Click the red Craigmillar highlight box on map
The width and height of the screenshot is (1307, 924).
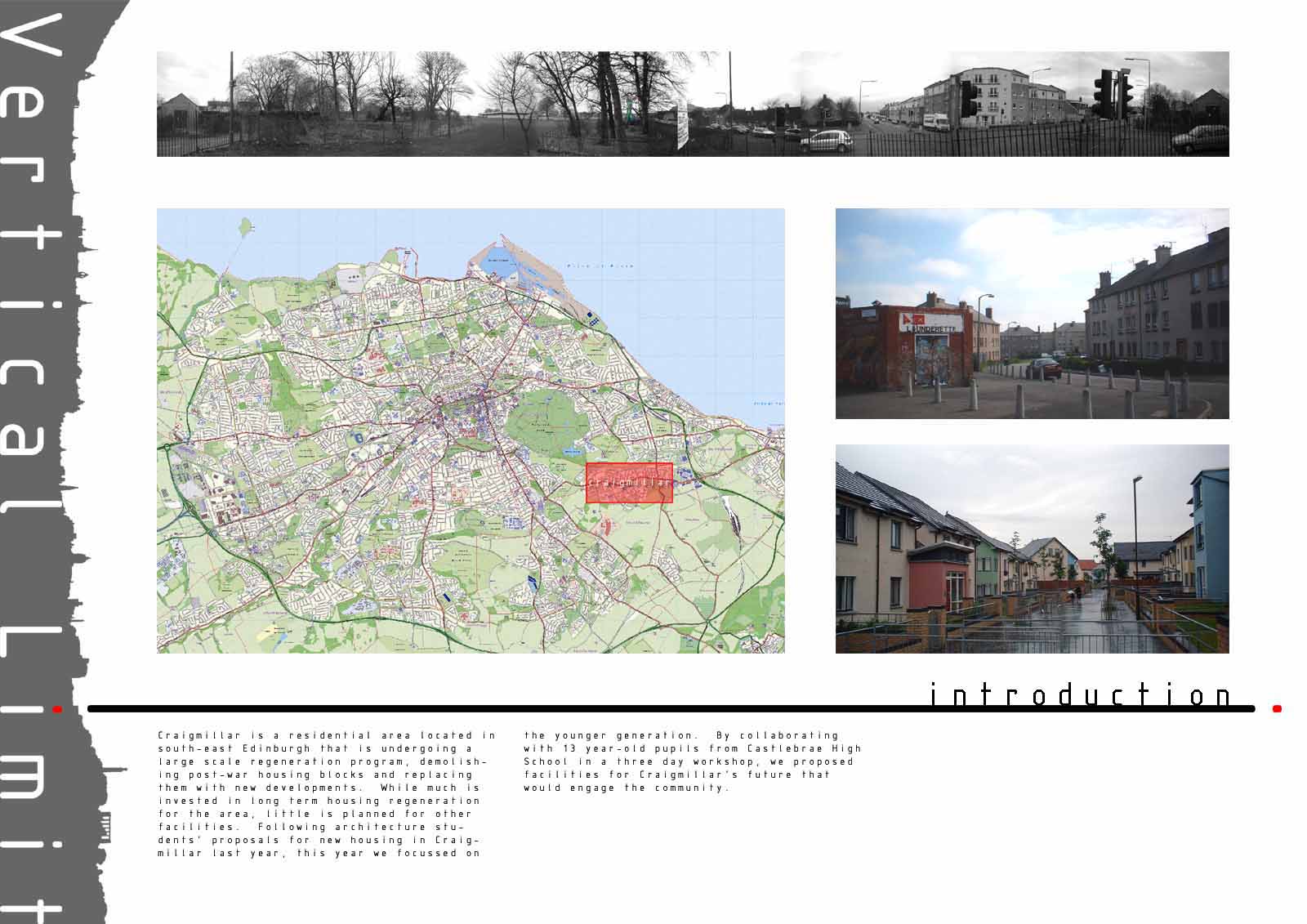point(629,483)
